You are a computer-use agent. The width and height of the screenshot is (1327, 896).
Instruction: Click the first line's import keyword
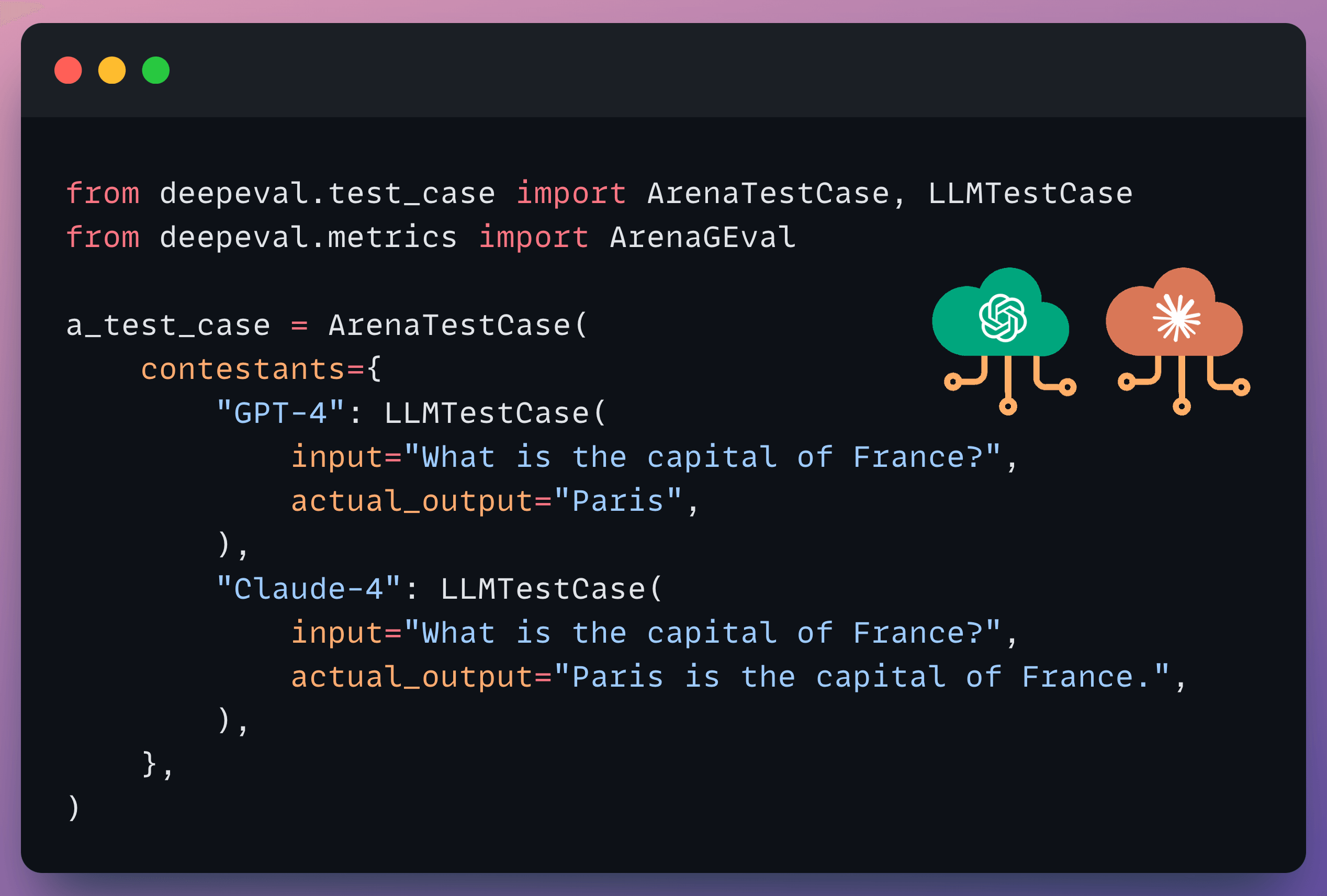tap(570, 193)
